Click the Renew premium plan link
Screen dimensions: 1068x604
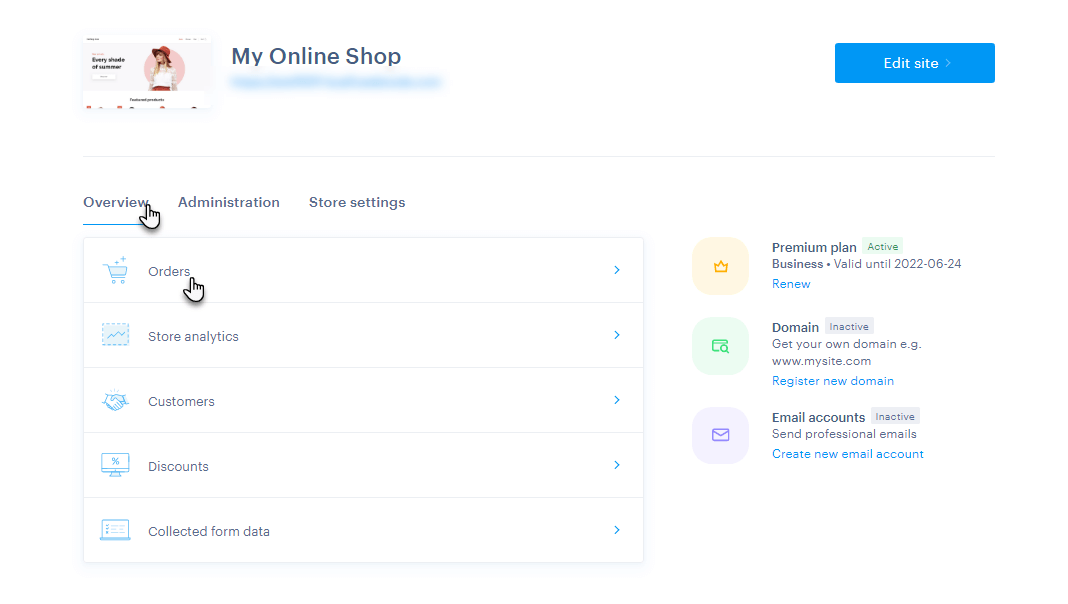coord(791,284)
